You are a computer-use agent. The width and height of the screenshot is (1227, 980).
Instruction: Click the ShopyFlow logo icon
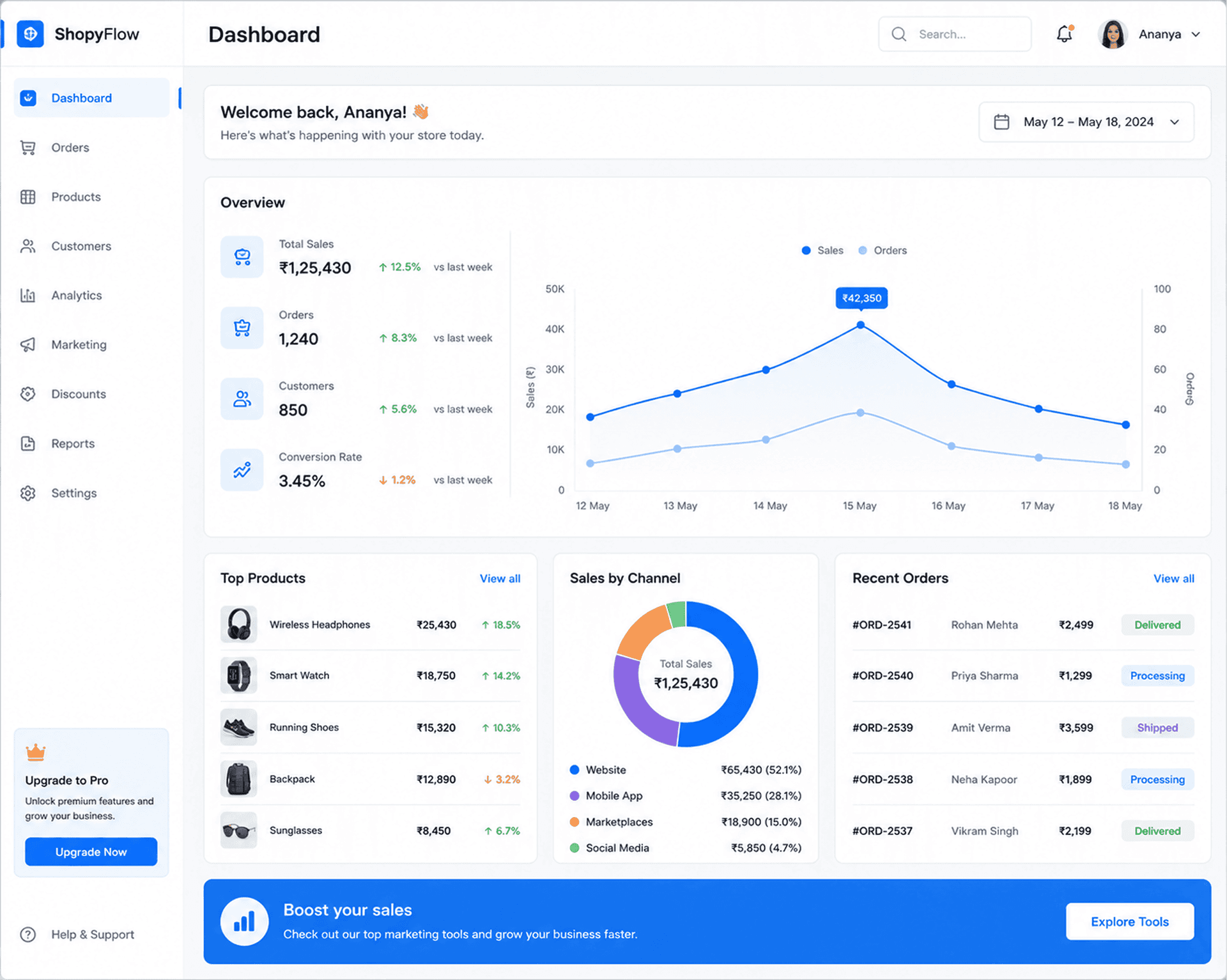point(30,34)
